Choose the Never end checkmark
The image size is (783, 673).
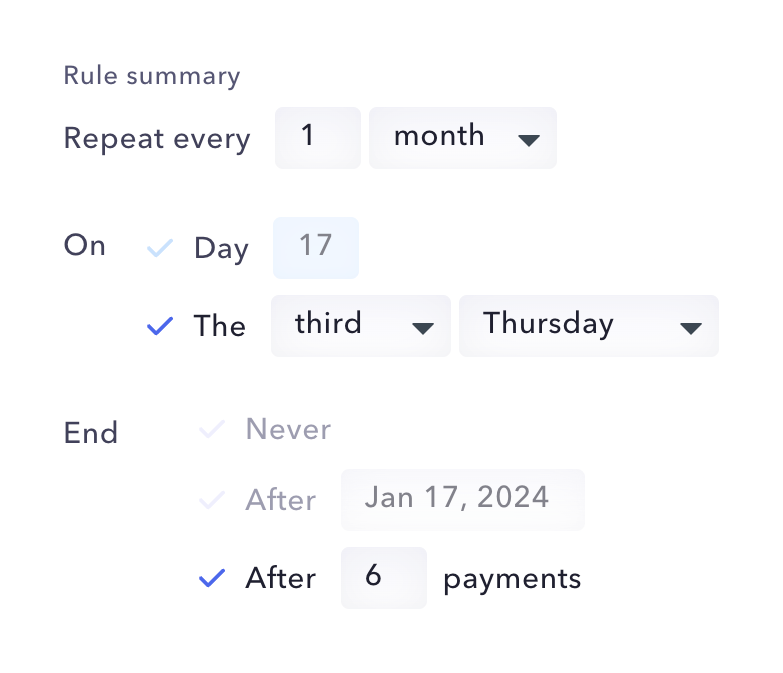click(212, 430)
